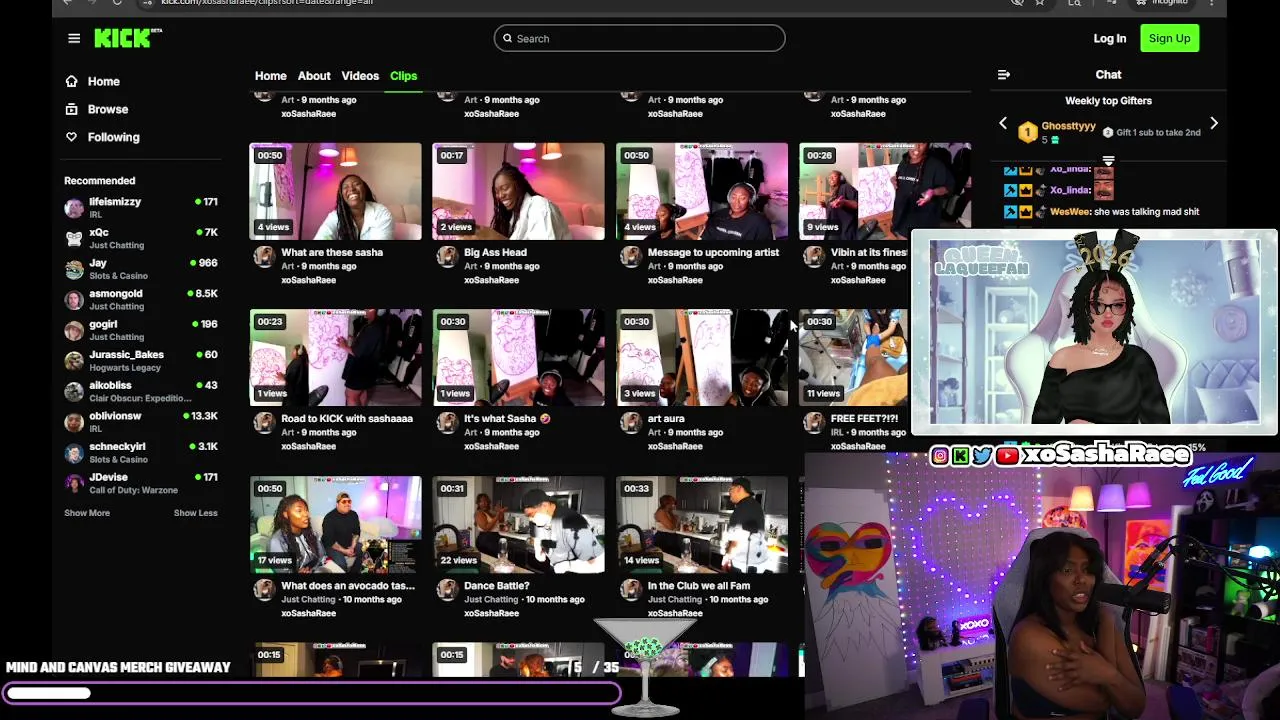The width and height of the screenshot is (1280, 720).
Task: Click the Browse sidebar icon
Action: pyautogui.click(x=71, y=109)
